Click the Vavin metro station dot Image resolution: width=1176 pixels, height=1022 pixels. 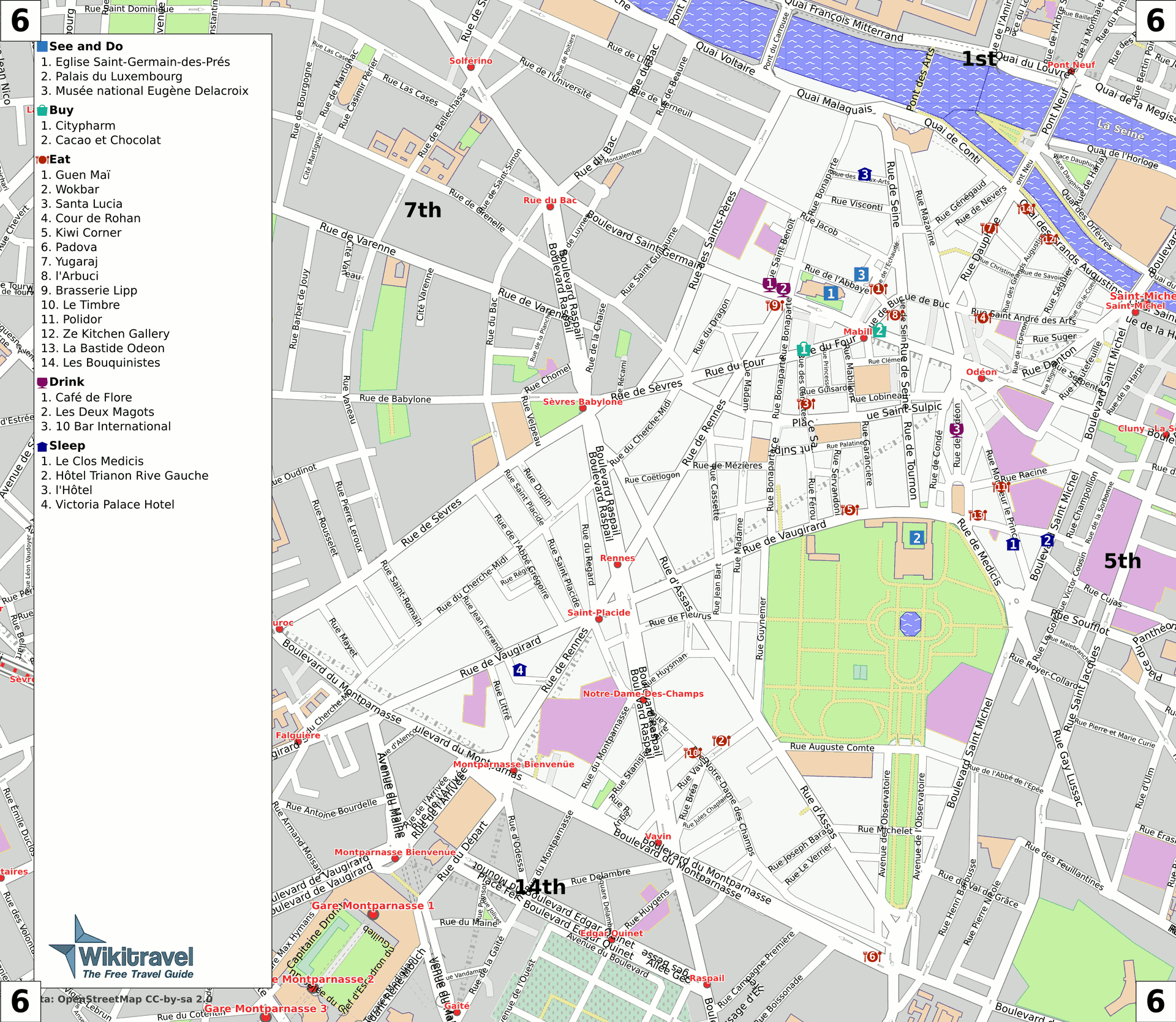pos(658,843)
